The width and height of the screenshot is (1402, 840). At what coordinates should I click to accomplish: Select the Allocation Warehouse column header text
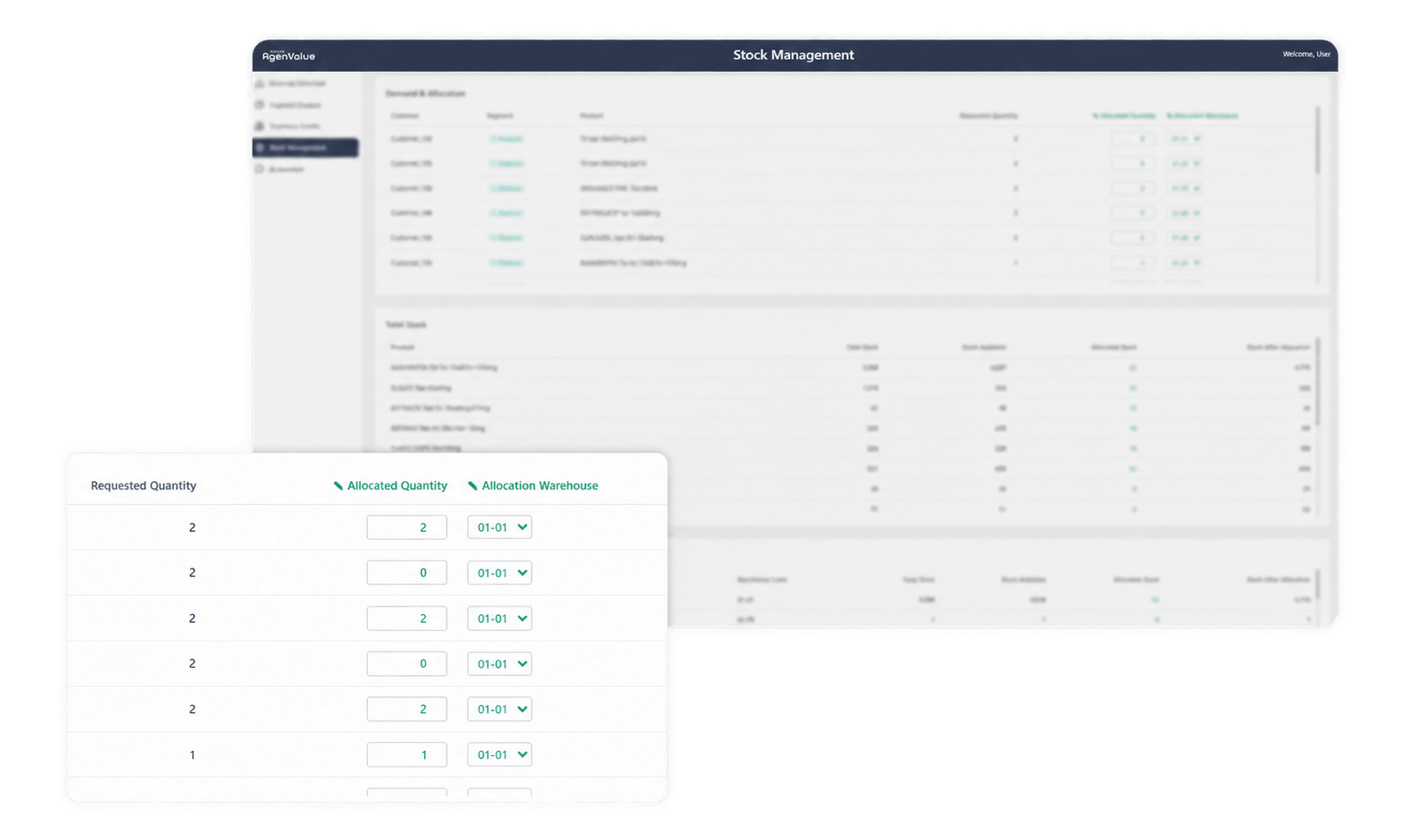coord(540,486)
